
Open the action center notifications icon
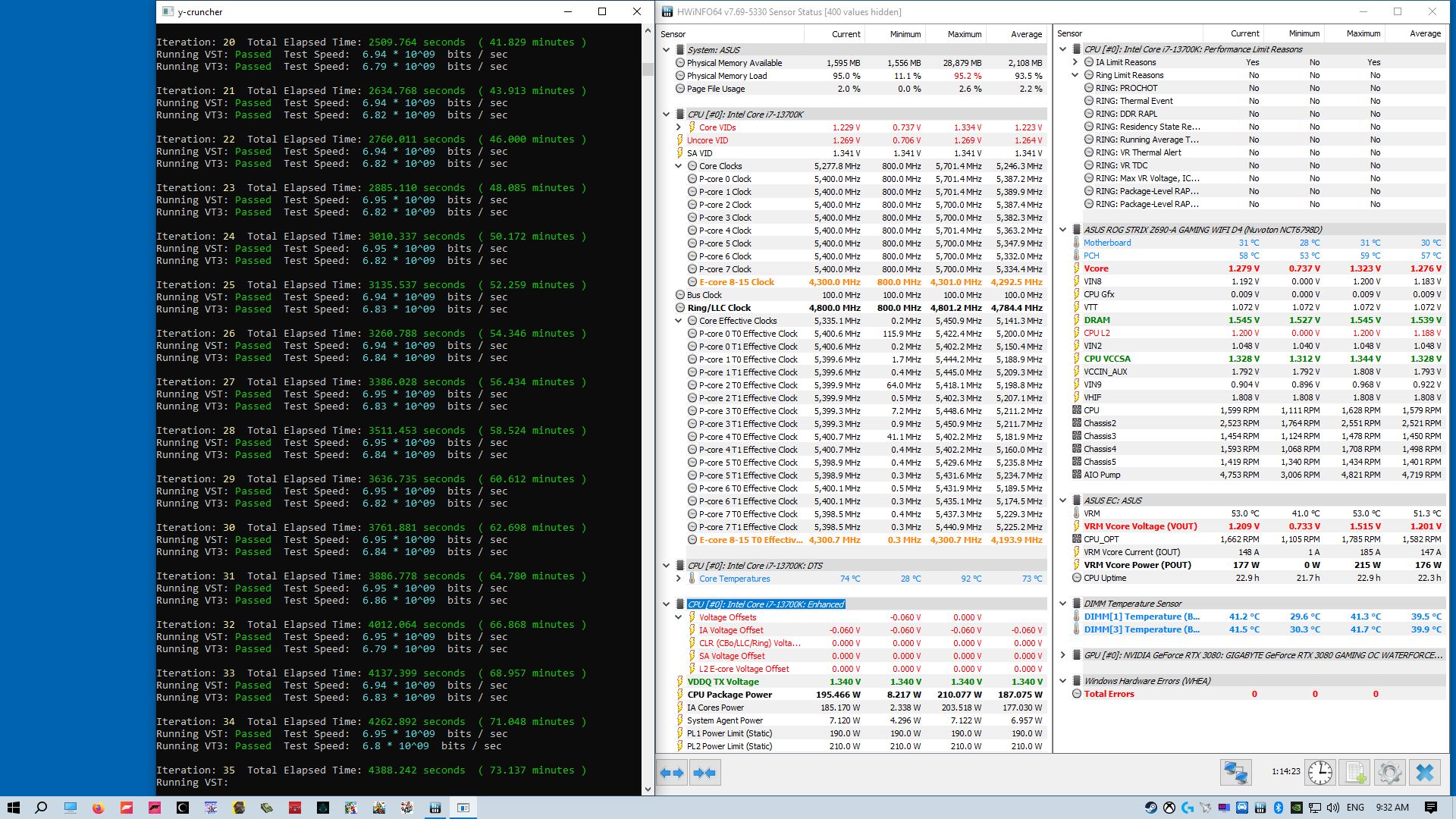[1431, 808]
